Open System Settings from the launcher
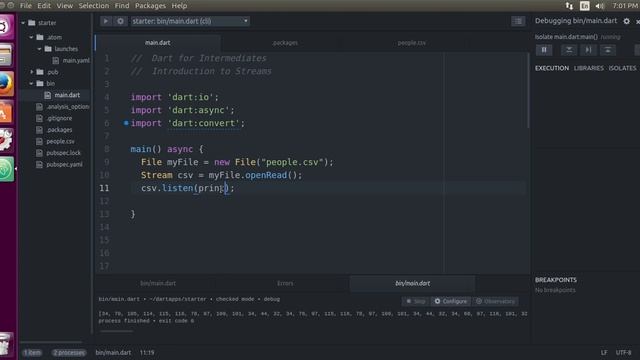The height and width of the screenshot is (360, 640). point(7,140)
